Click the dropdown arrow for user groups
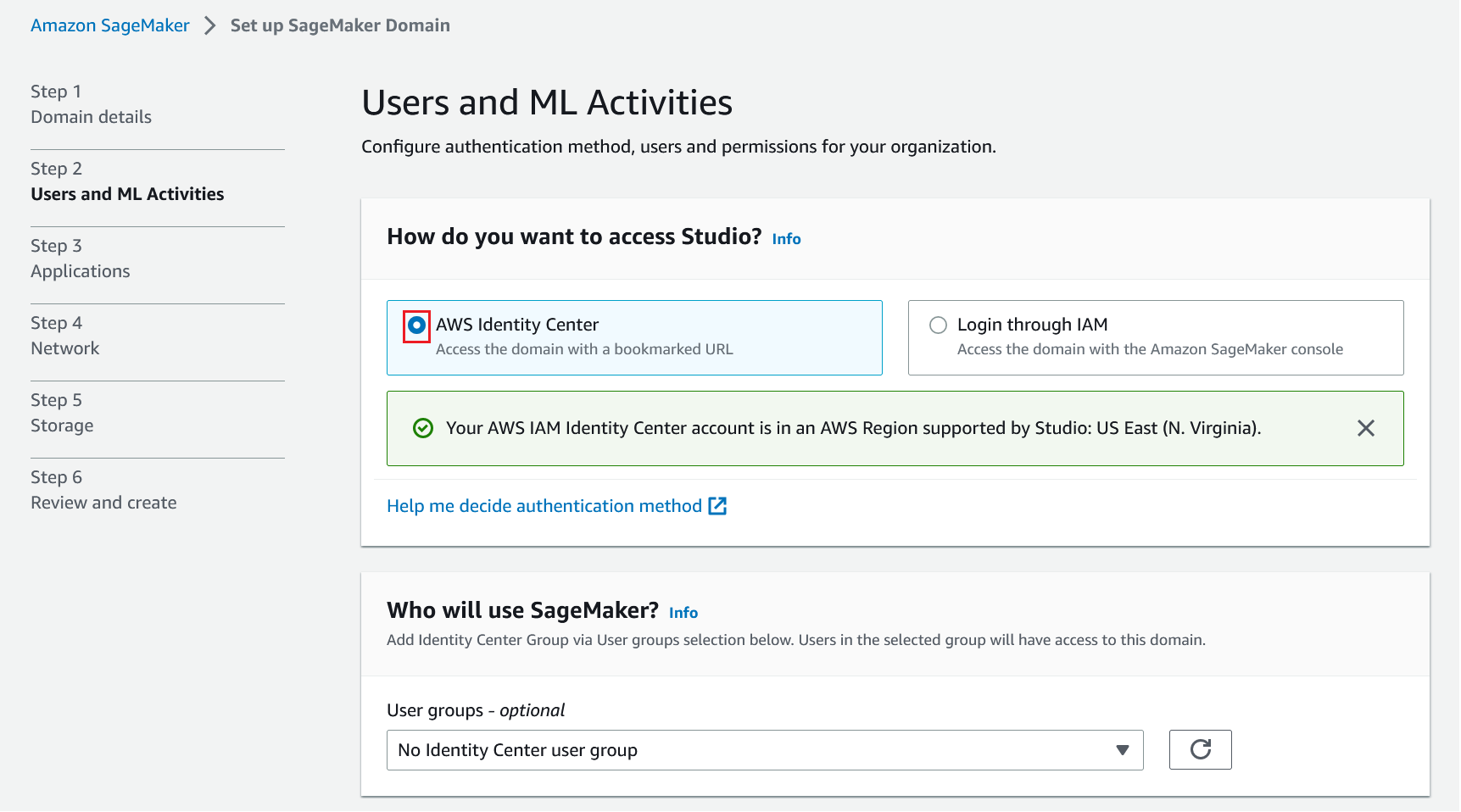The height and width of the screenshot is (812, 1461). coord(1122,750)
